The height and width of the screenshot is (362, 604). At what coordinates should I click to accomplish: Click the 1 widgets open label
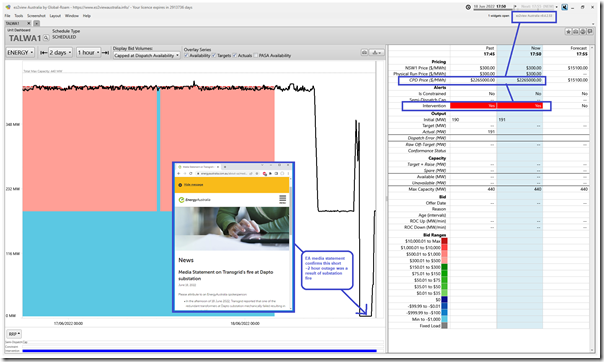pyautogui.click(x=498, y=16)
